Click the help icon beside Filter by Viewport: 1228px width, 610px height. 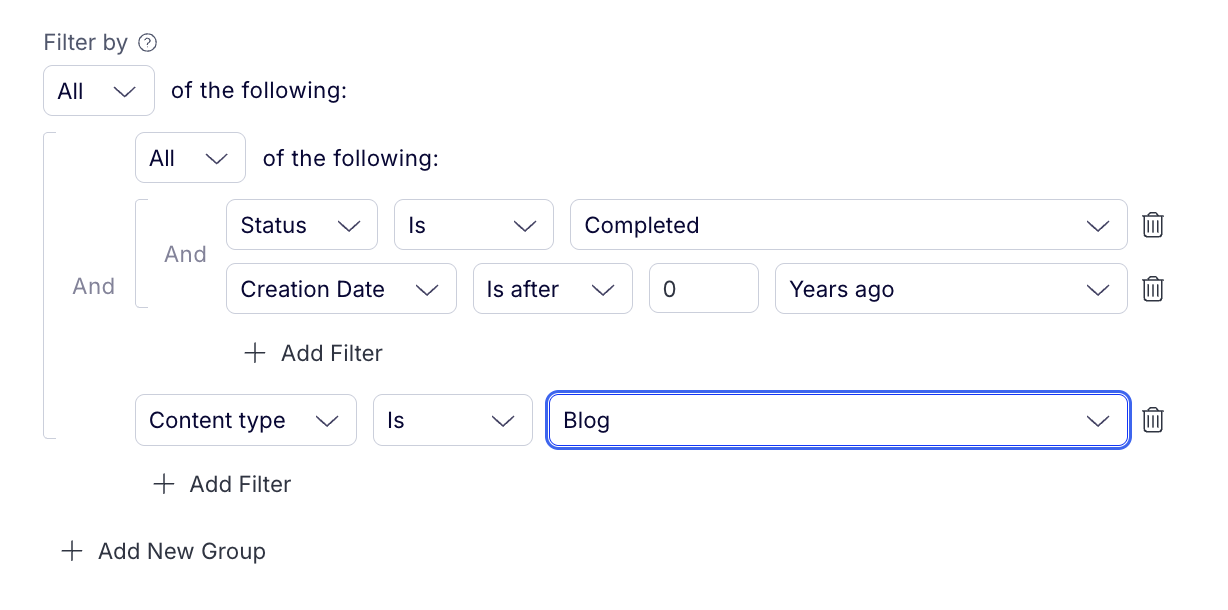tap(148, 42)
